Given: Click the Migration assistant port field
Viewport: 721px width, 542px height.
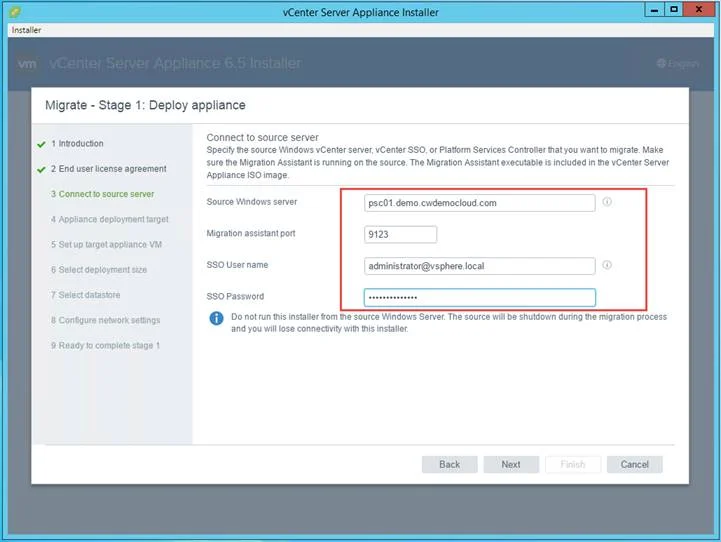Looking at the screenshot, I should click(x=400, y=234).
